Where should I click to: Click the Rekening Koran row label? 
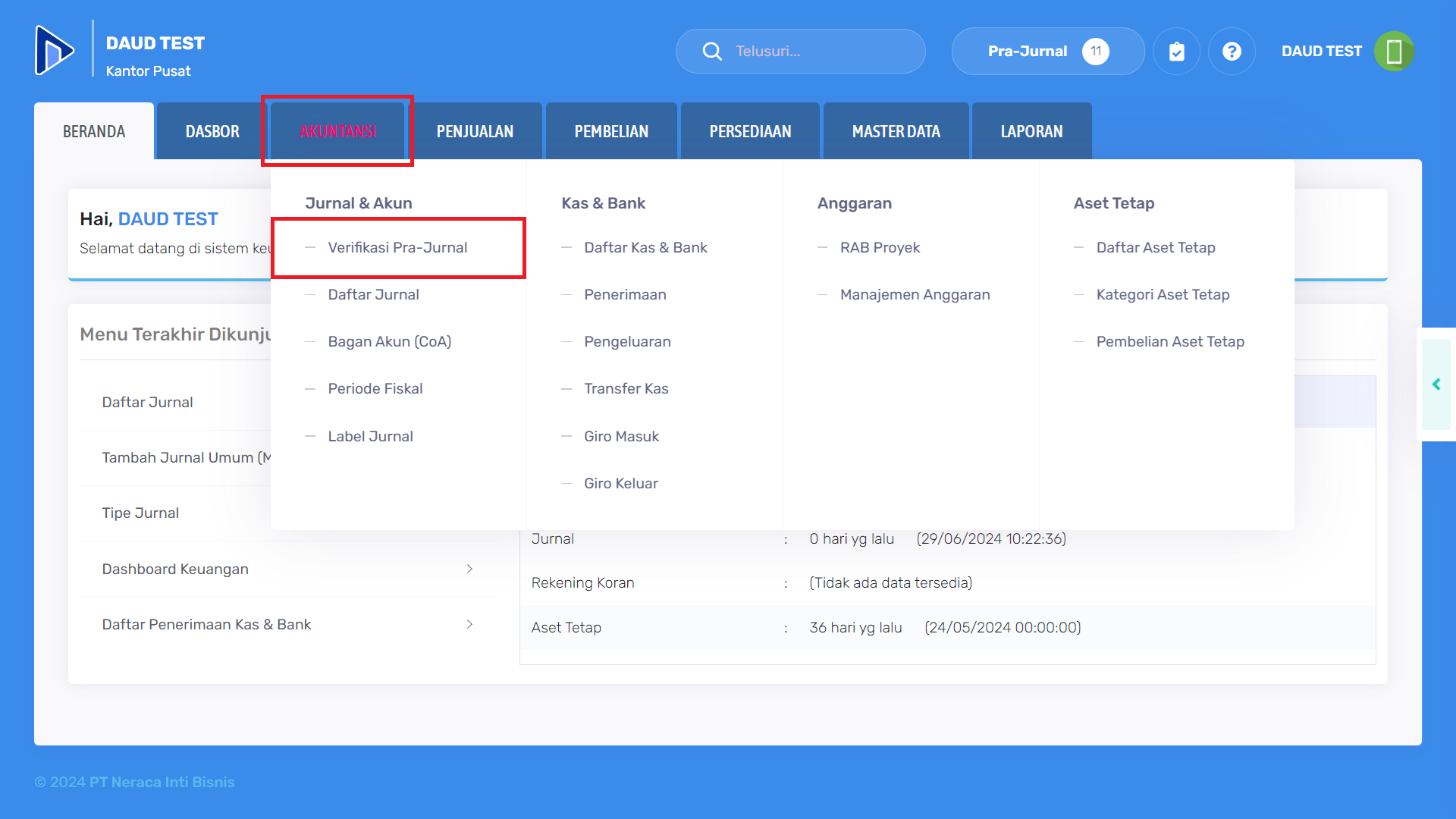[582, 582]
